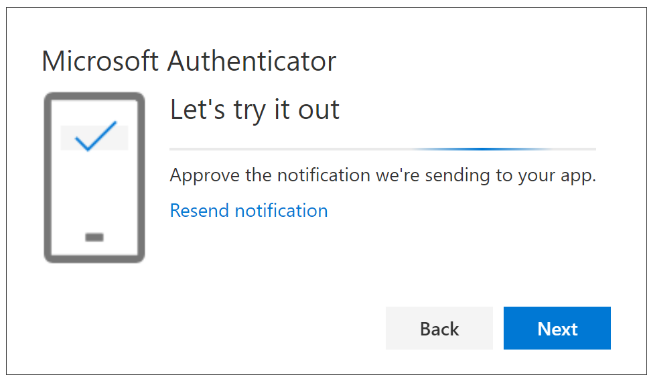Click the Next button

coord(557,328)
